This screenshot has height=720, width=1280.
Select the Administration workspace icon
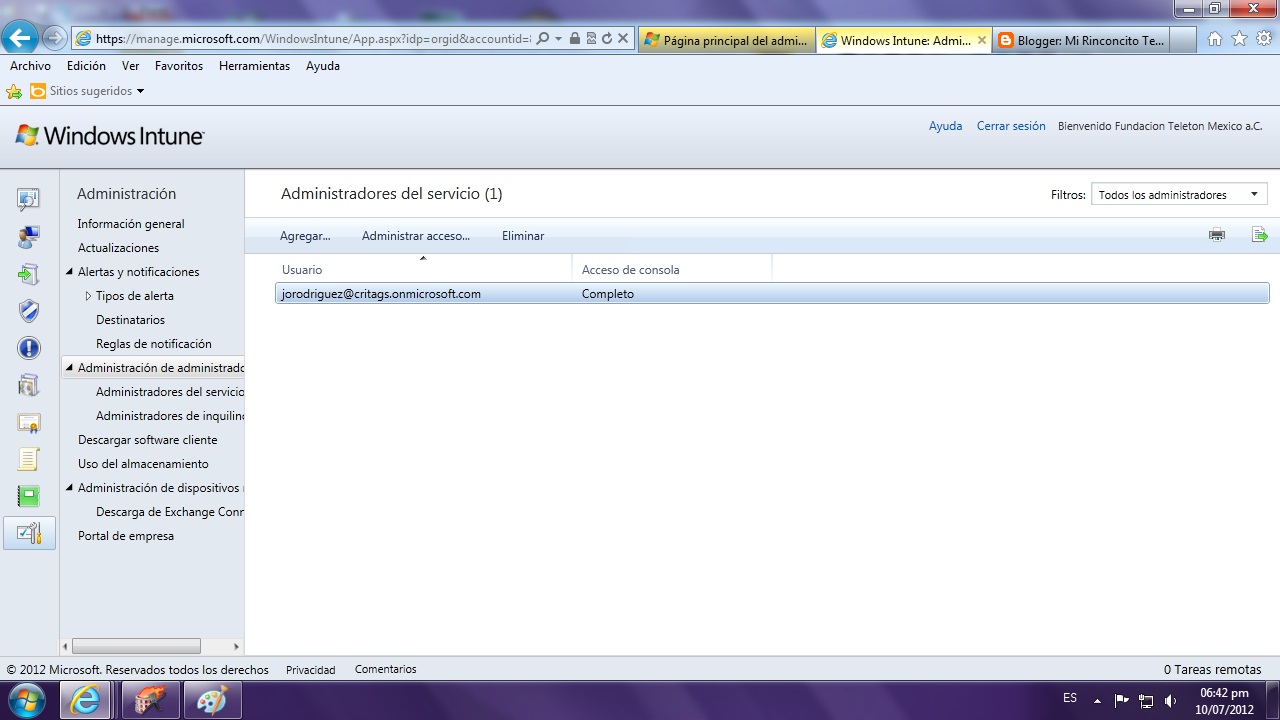(29, 533)
